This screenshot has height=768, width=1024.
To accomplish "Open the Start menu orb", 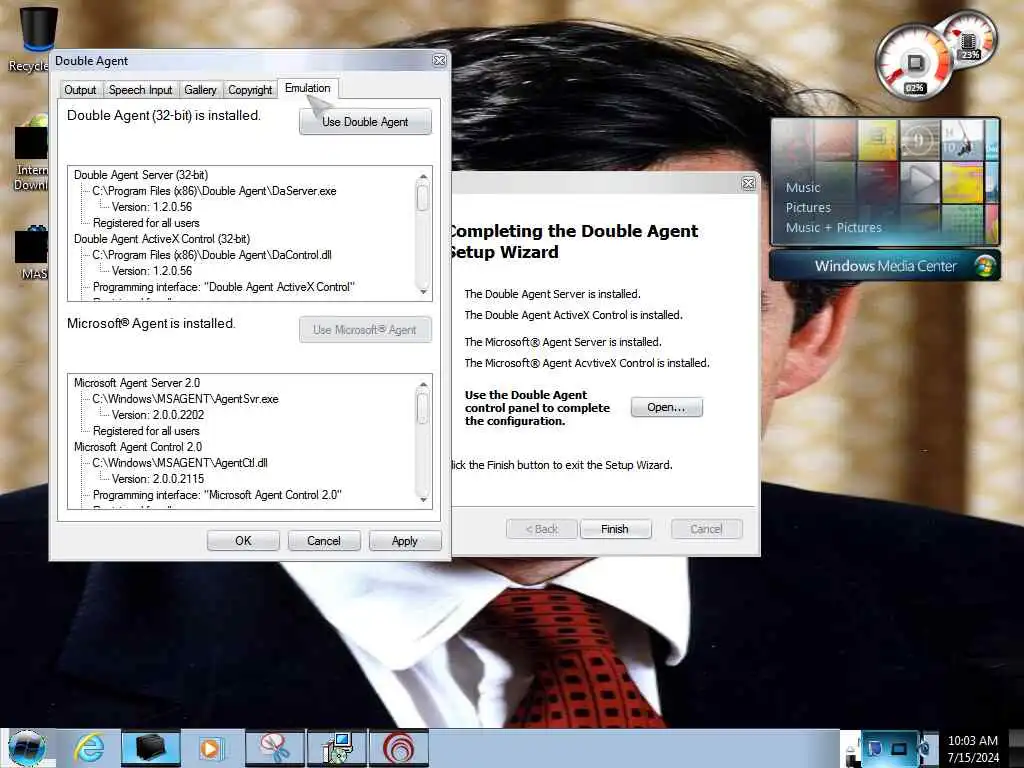I will (x=26, y=748).
